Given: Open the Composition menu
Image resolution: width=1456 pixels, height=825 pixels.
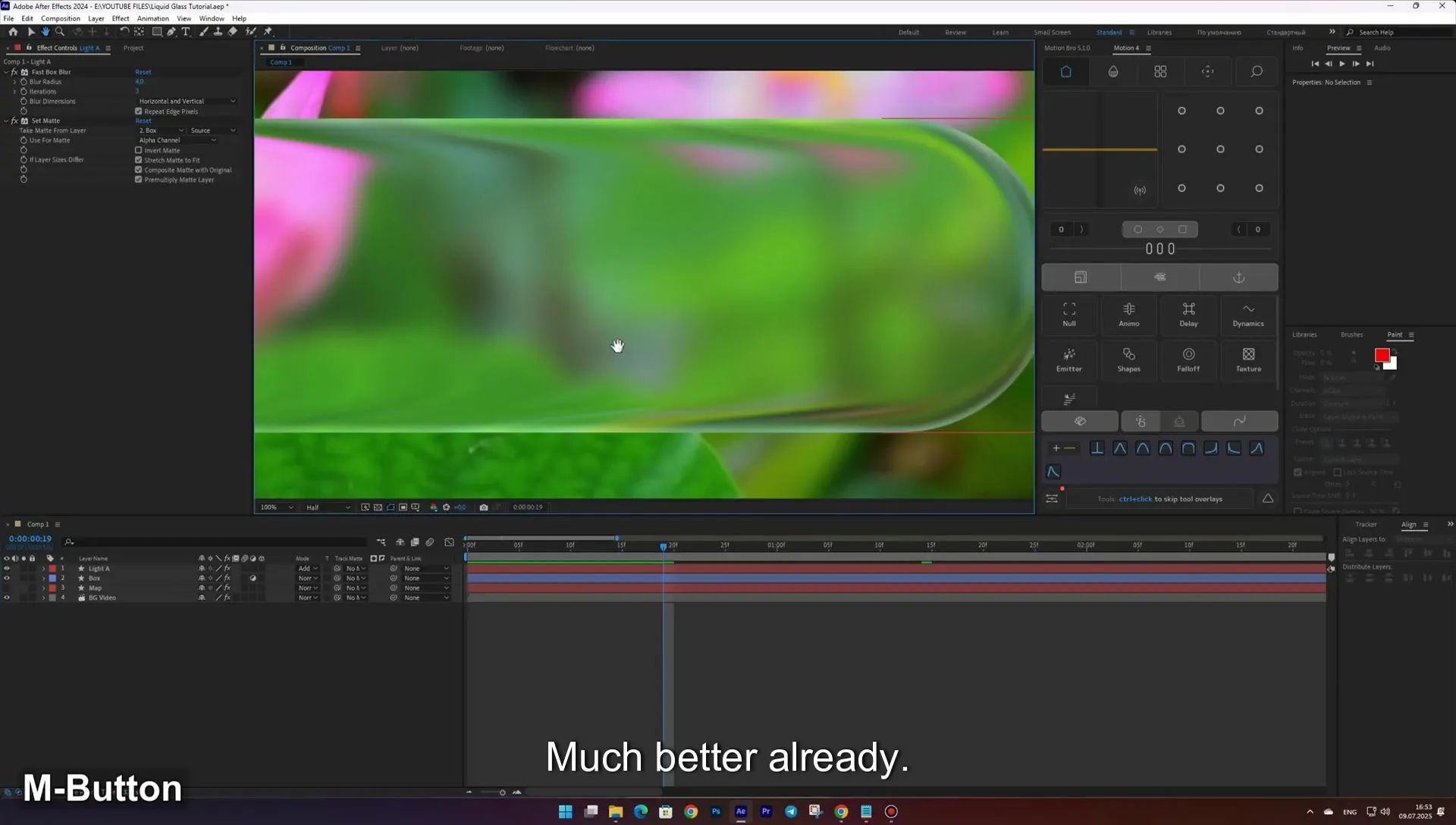Looking at the screenshot, I should coord(61,18).
